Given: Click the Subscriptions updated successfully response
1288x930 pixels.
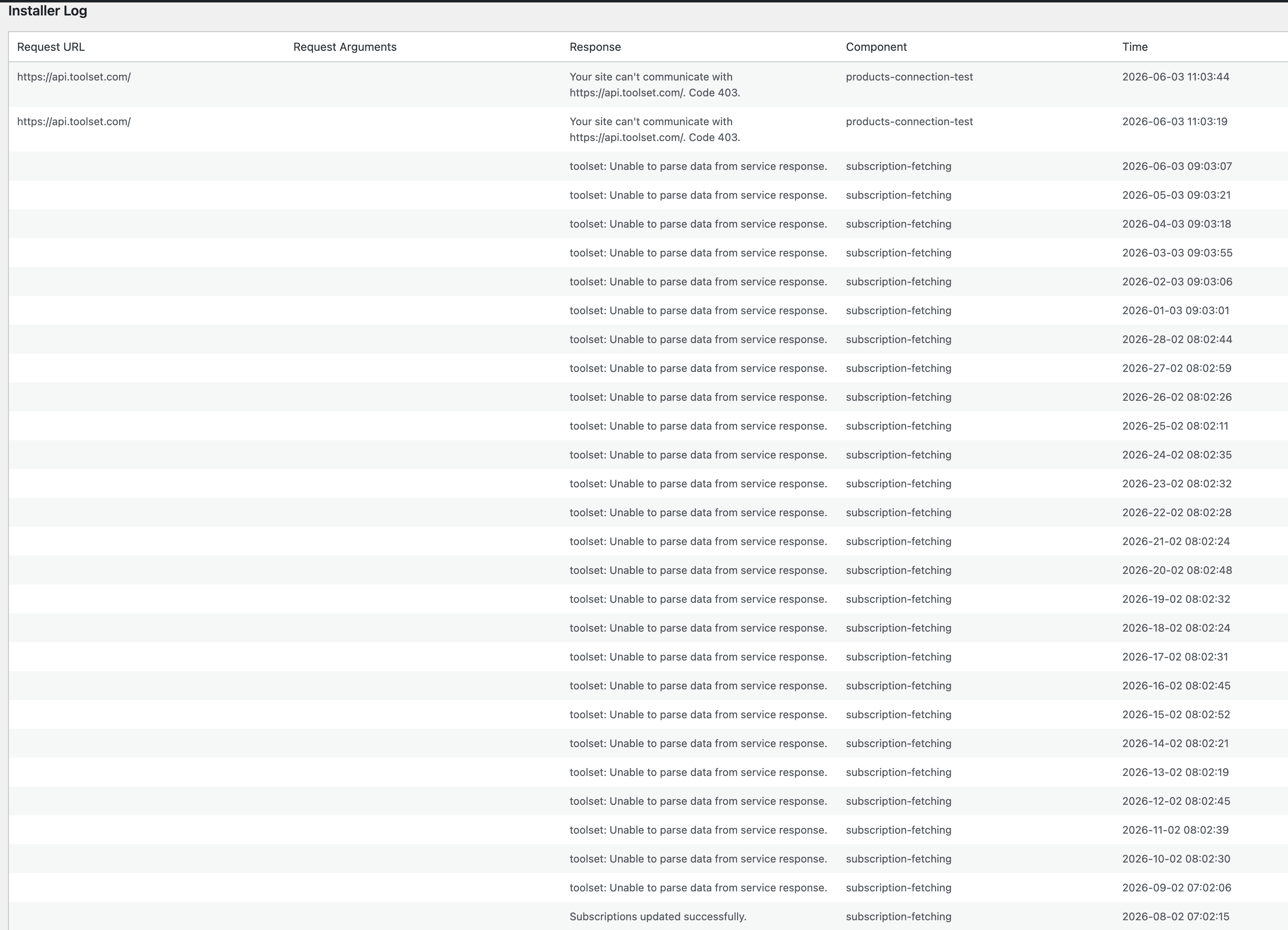Looking at the screenshot, I should [x=657, y=916].
